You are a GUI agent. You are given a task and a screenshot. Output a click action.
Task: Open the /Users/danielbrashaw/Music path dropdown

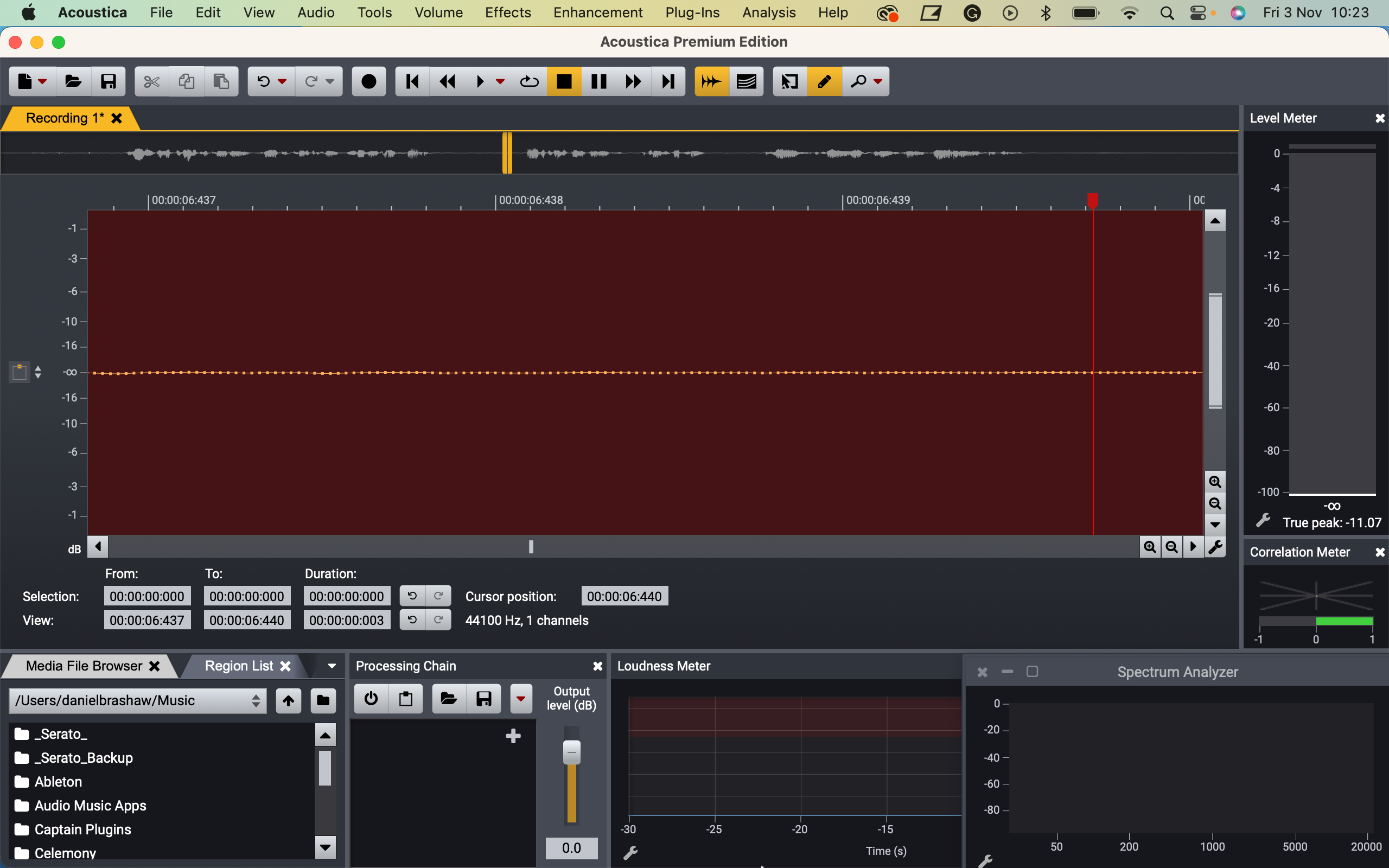pyautogui.click(x=138, y=700)
